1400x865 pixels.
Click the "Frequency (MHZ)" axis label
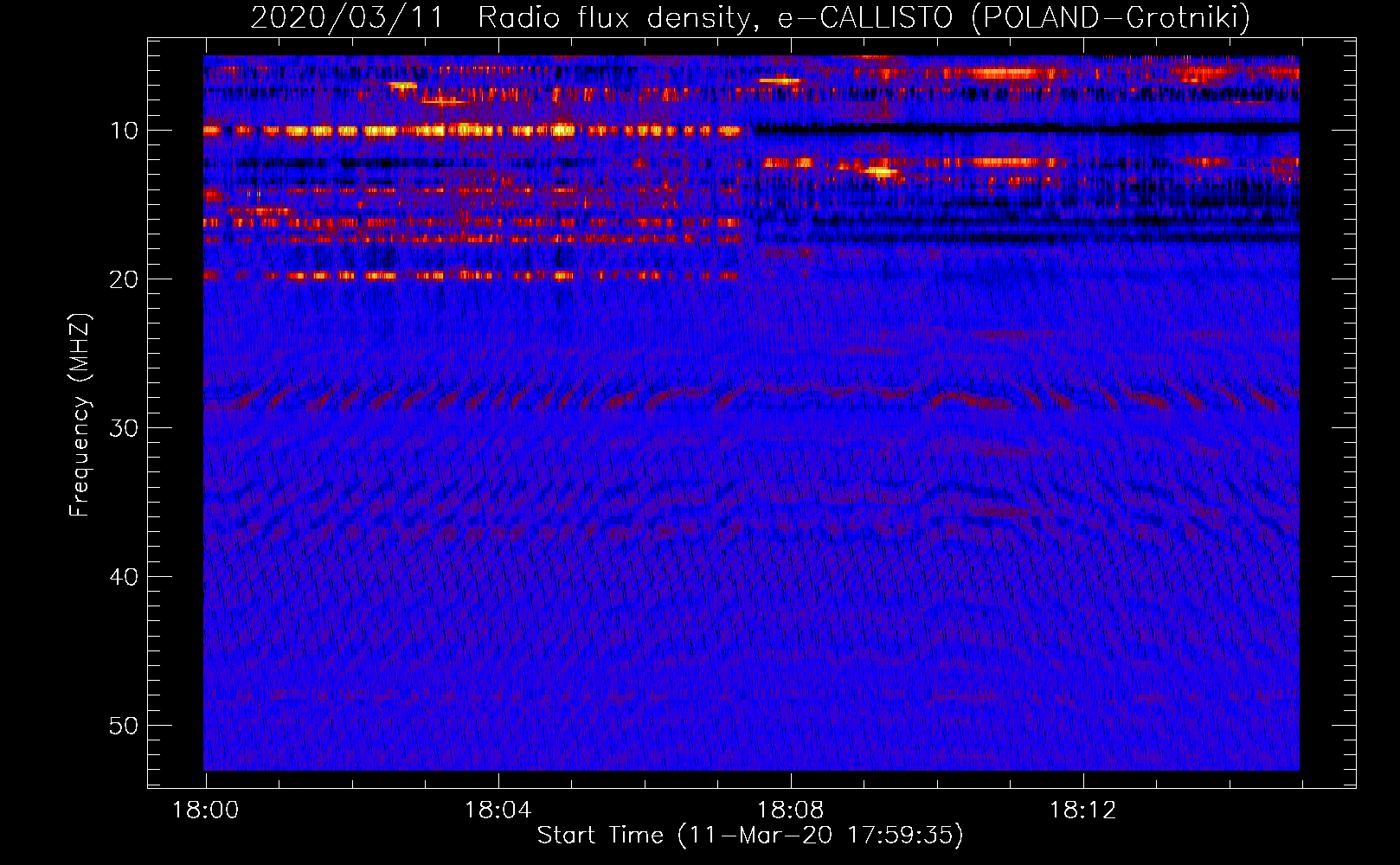[80, 415]
